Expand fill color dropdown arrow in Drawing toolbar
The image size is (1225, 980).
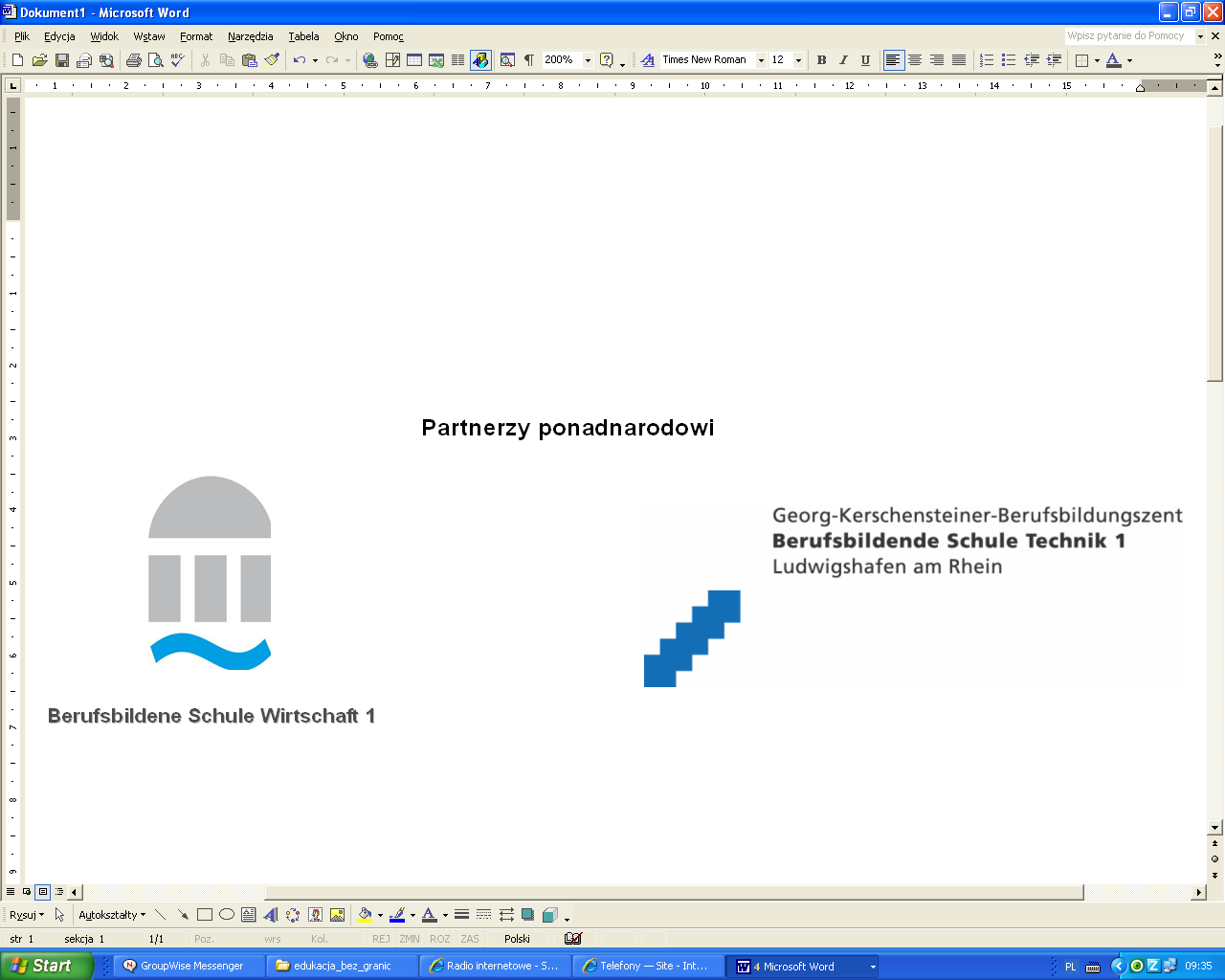click(380, 915)
